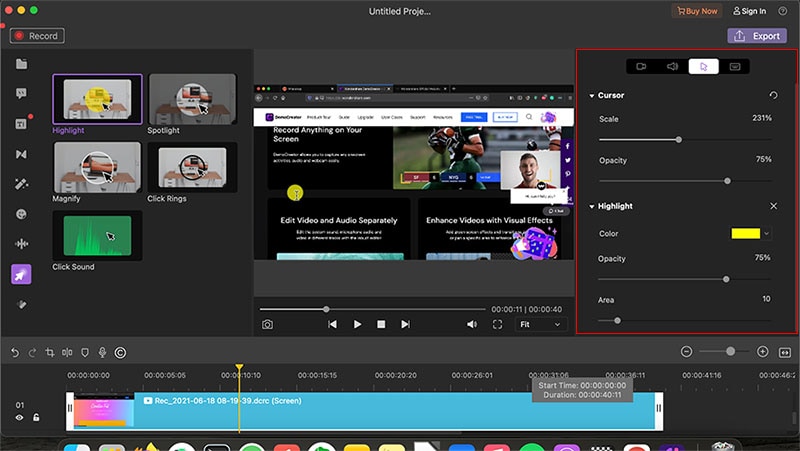Split the clip at playhead
The height and width of the screenshot is (451, 800).
67,353
